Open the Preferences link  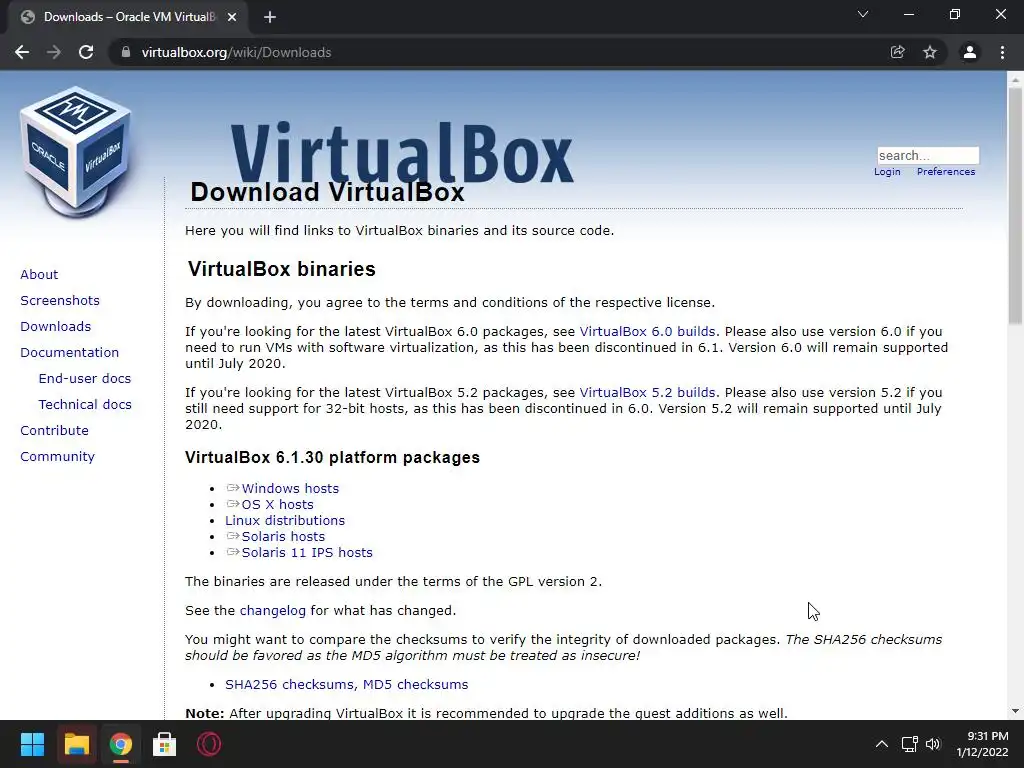[x=946, y=172]
